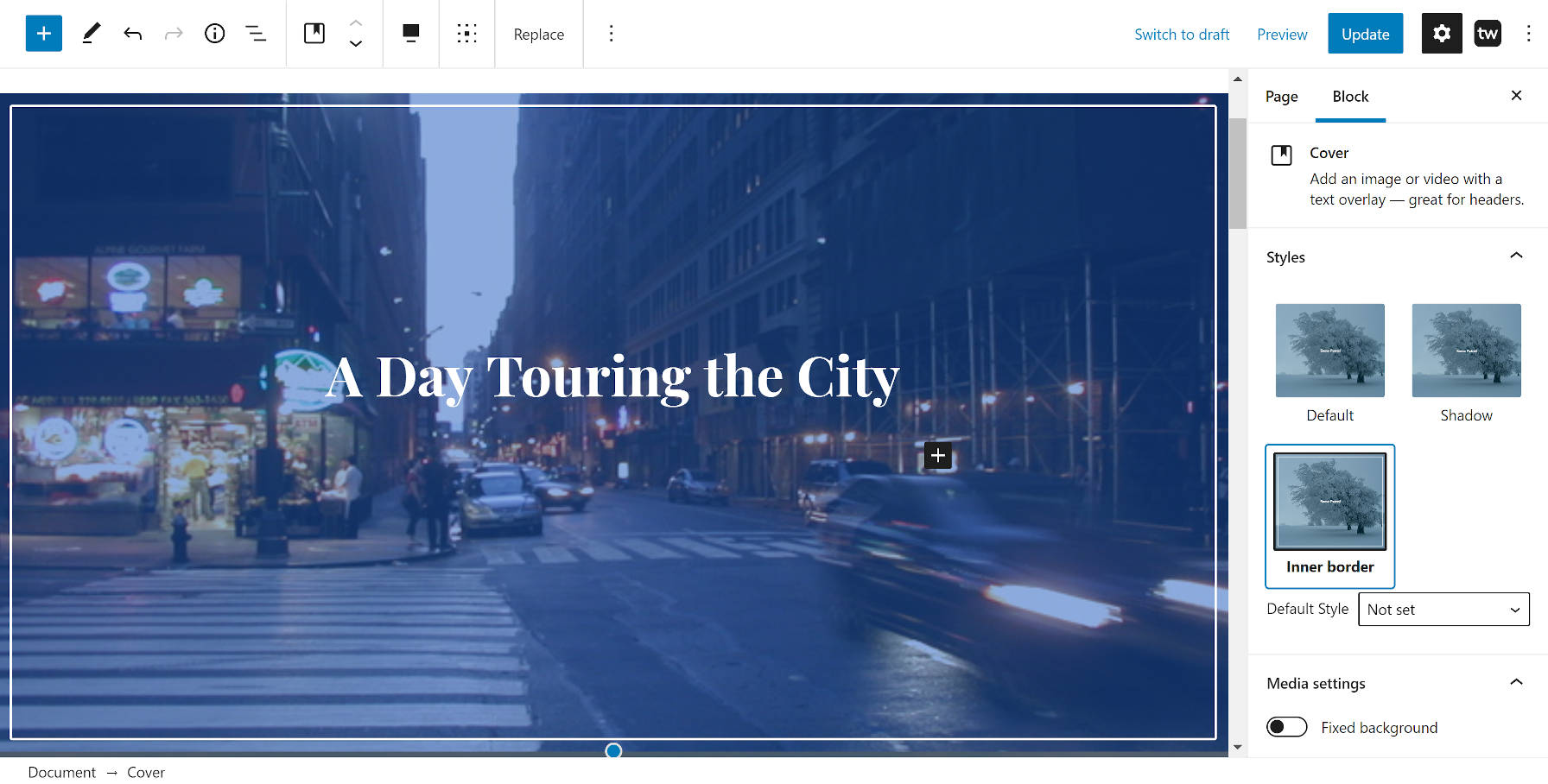Screen dimensions: 1548x784
Task: Select the Tools (pencil) mode
Action: tap(91, 33)
